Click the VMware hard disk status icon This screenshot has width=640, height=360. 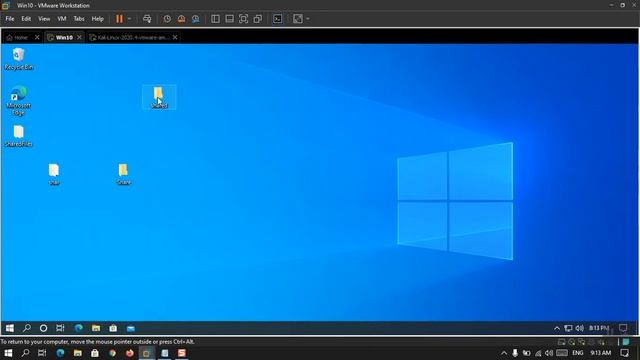point(562,342)
